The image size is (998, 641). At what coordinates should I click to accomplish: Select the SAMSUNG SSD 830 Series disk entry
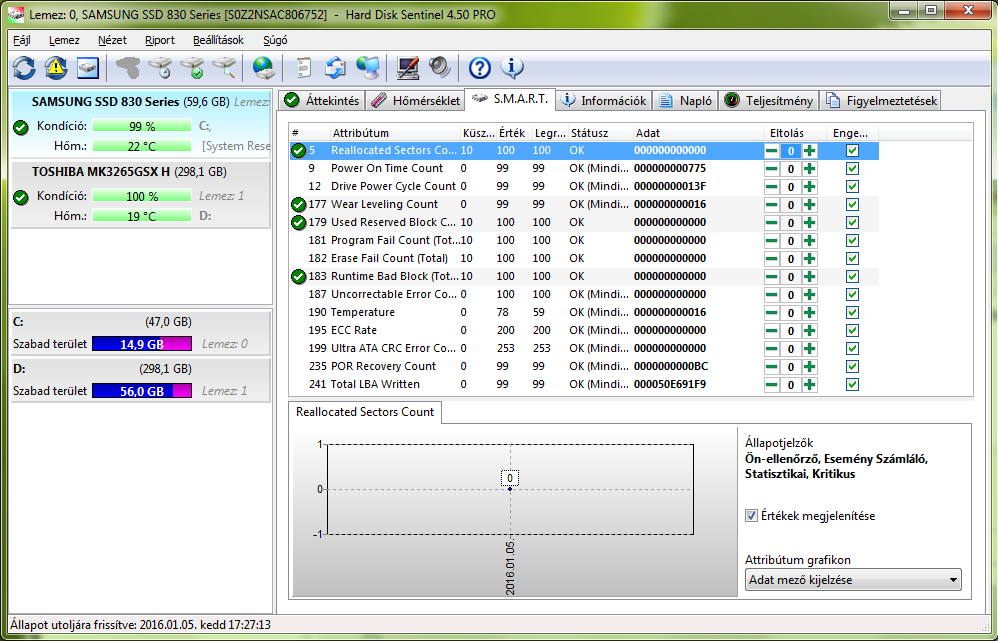[141, 124]
